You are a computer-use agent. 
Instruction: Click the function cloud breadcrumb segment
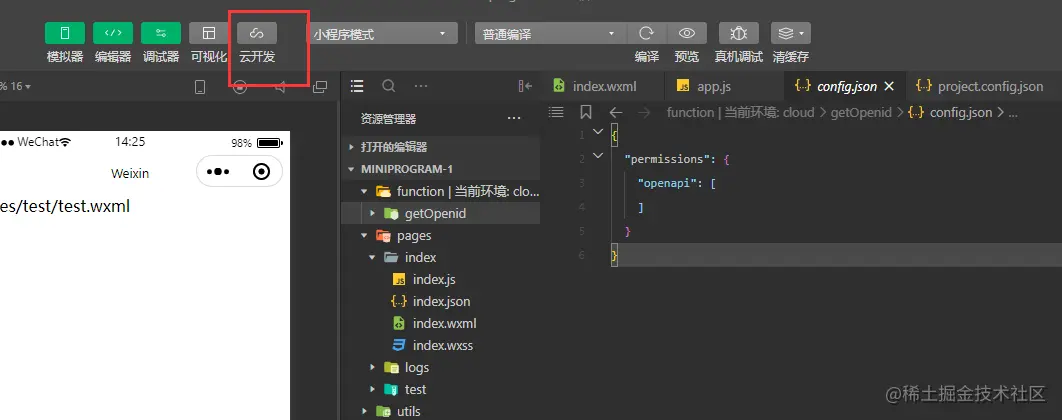tap(740, 112)
